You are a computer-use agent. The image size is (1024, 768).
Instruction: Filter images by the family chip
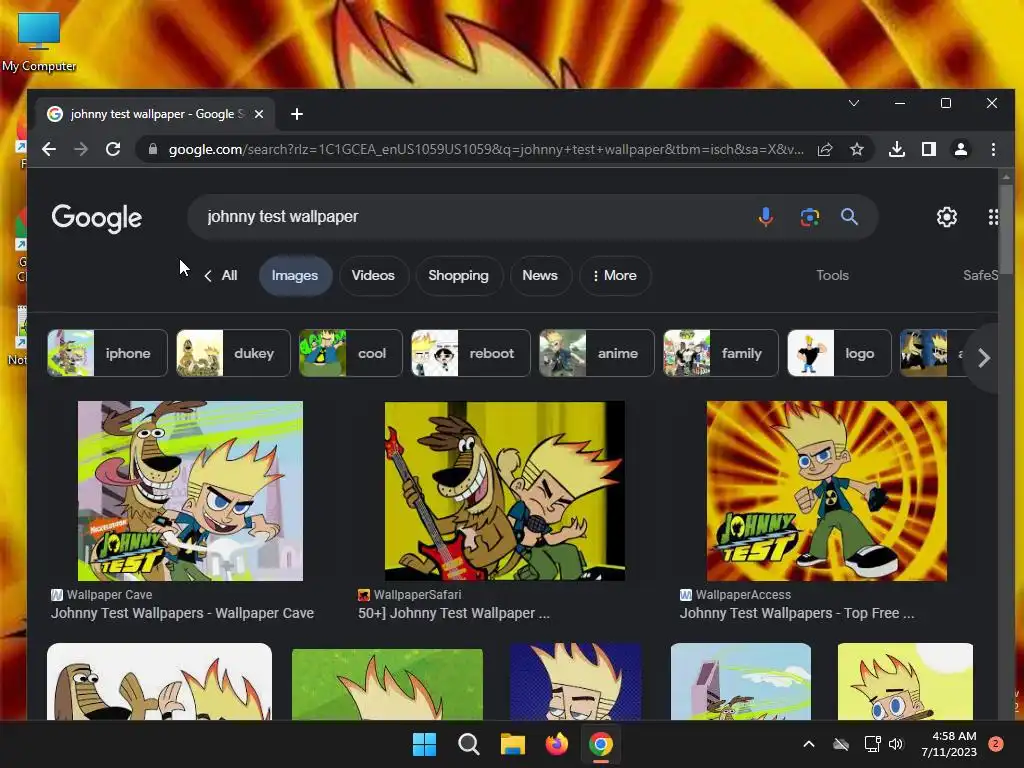(x=721, y=353)
